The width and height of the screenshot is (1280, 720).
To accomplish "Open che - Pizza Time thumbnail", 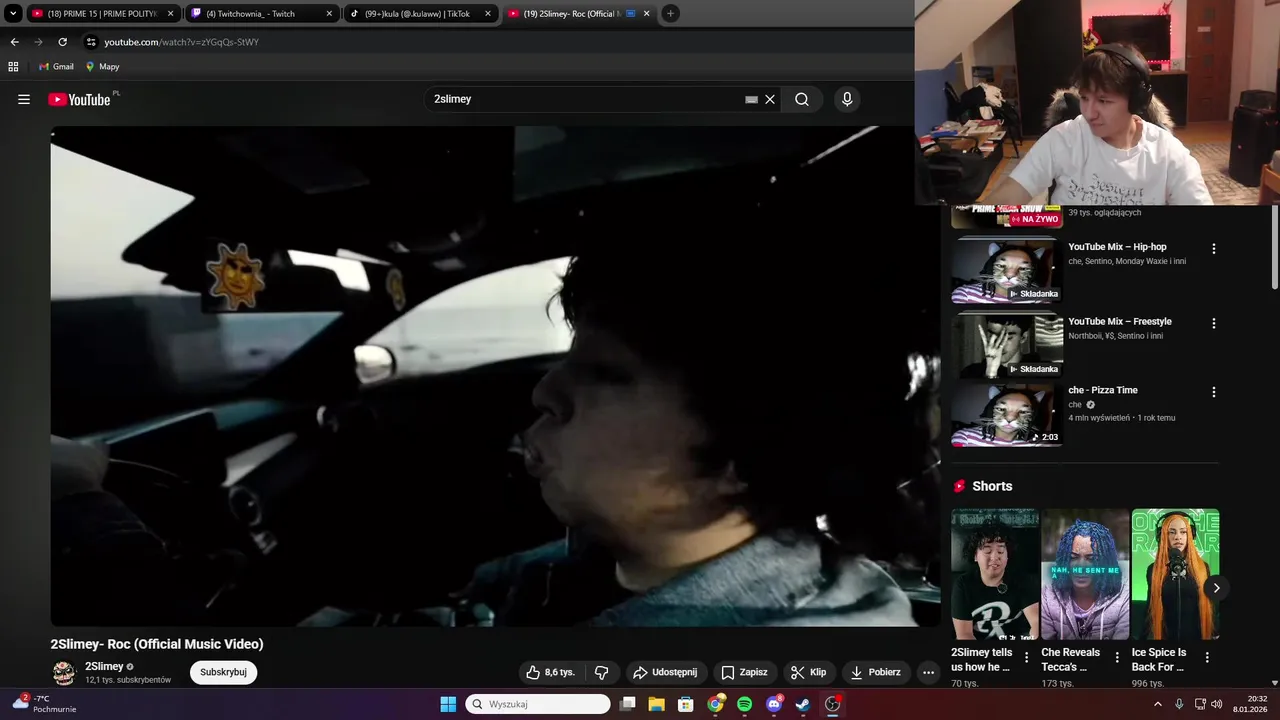I will pos(1006,414).
